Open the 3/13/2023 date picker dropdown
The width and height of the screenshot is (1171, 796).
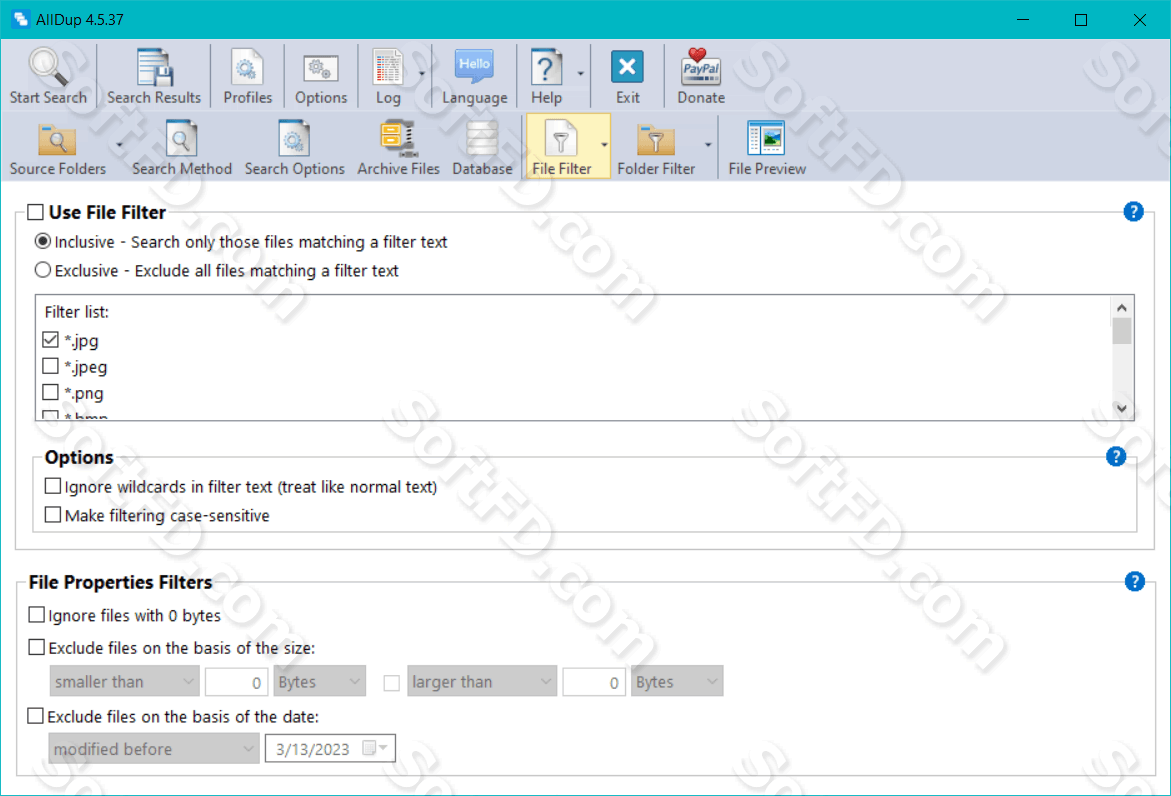pos(376,748)
